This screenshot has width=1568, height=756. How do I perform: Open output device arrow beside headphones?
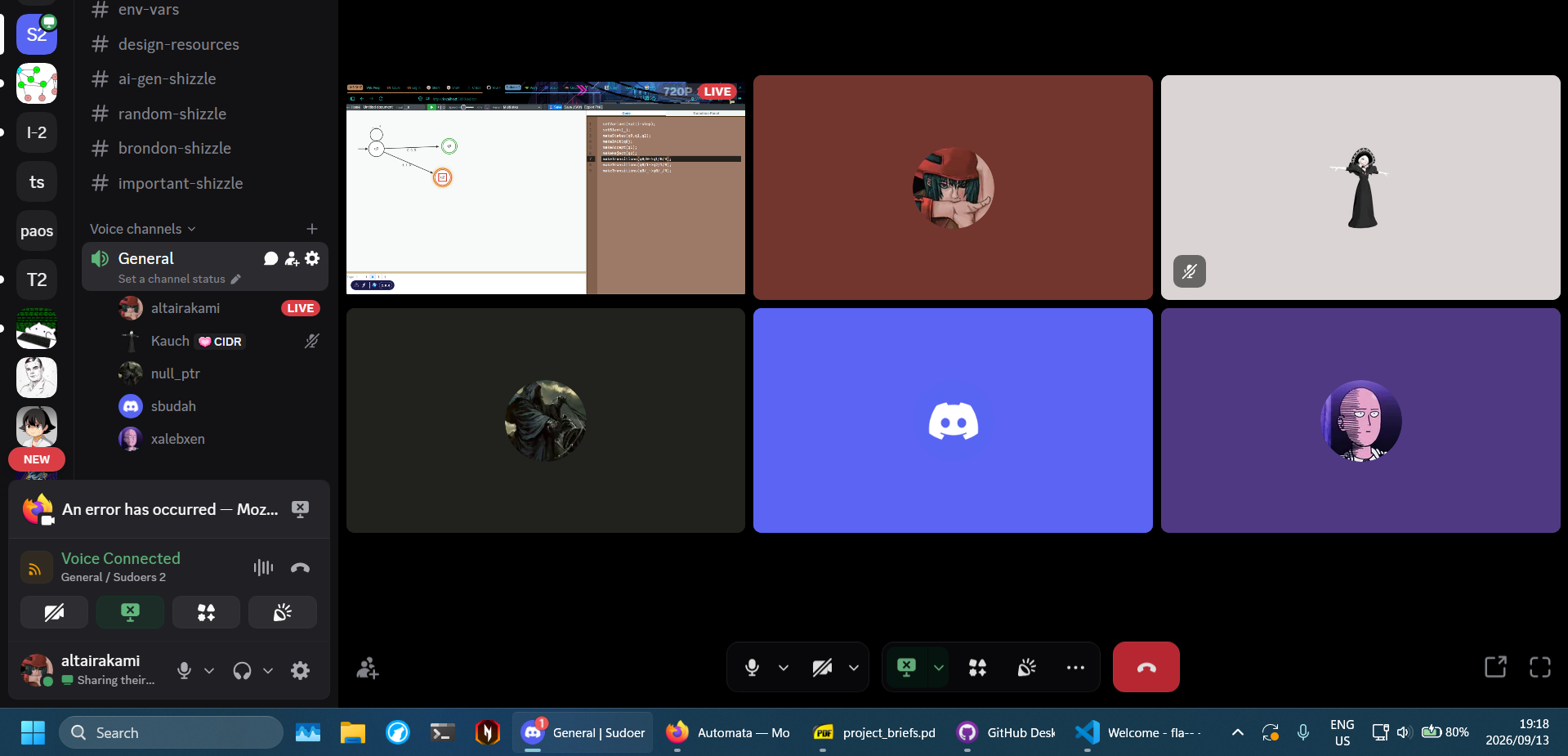[267, 670]
